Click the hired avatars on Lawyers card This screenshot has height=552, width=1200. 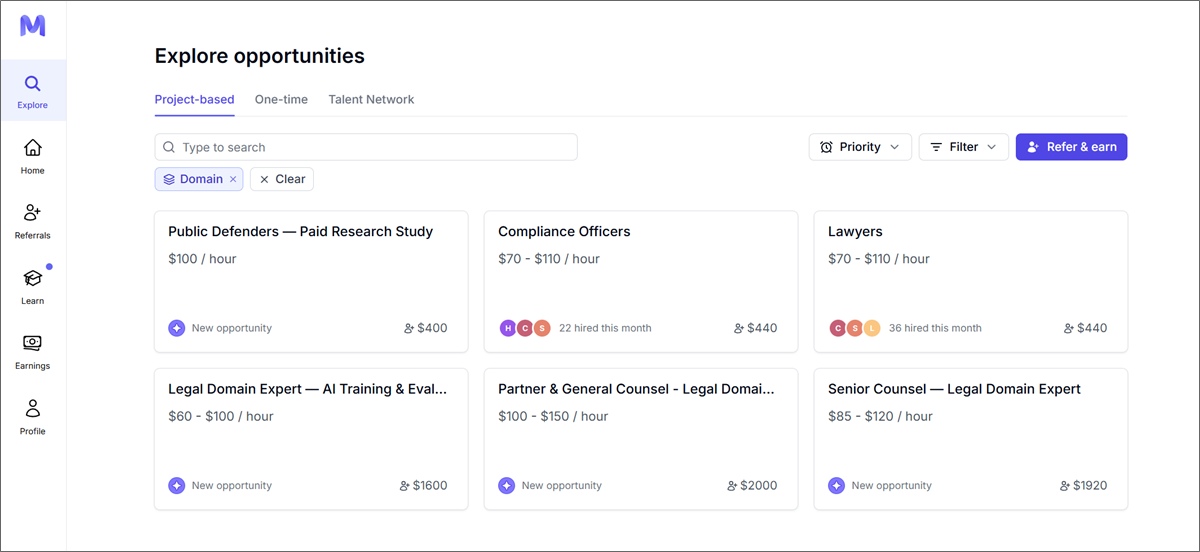(x=855, y=328)
